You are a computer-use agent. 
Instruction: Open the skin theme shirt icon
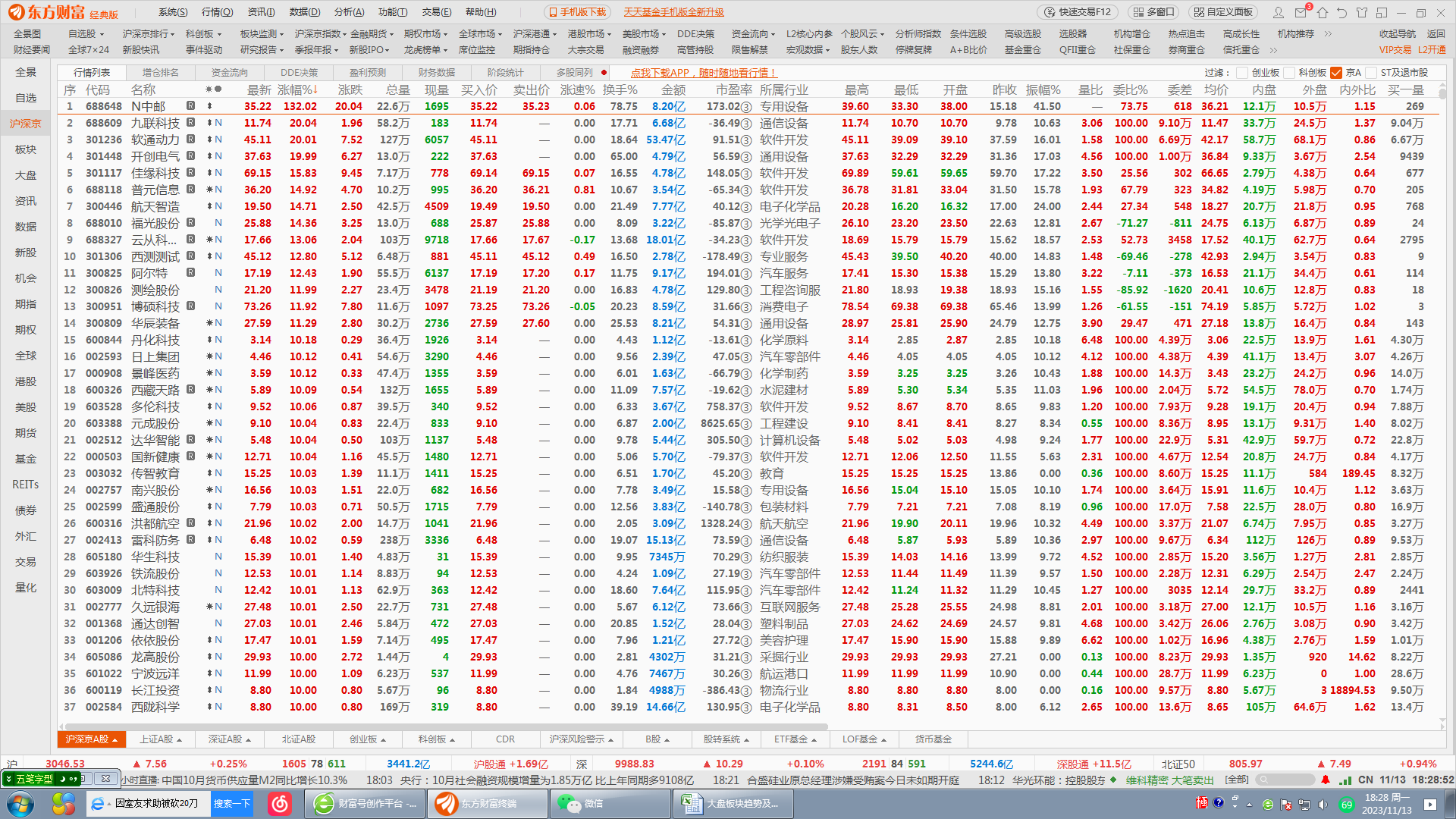pos(1362,12)
